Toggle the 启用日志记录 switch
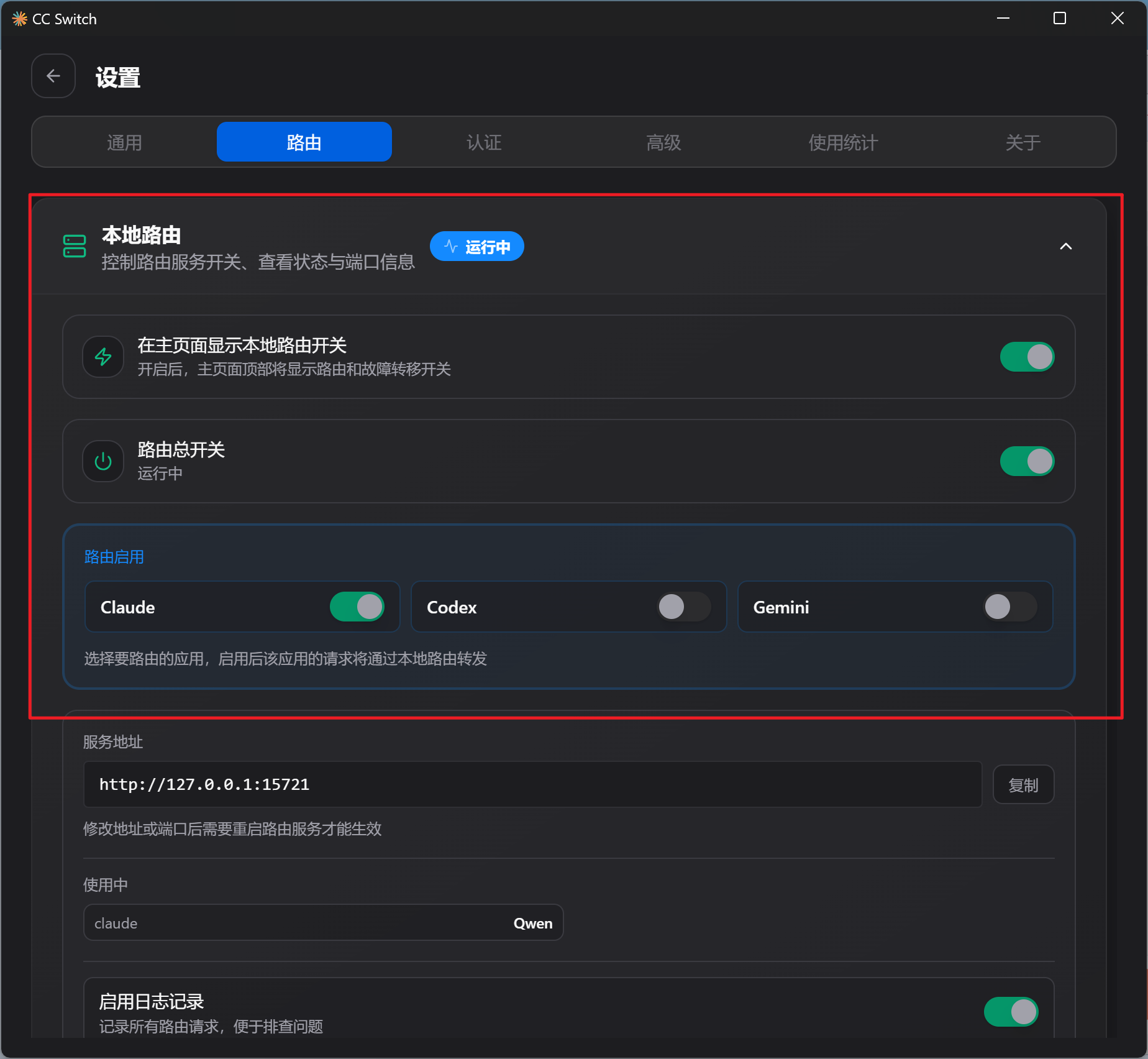 point(1011,1012)
